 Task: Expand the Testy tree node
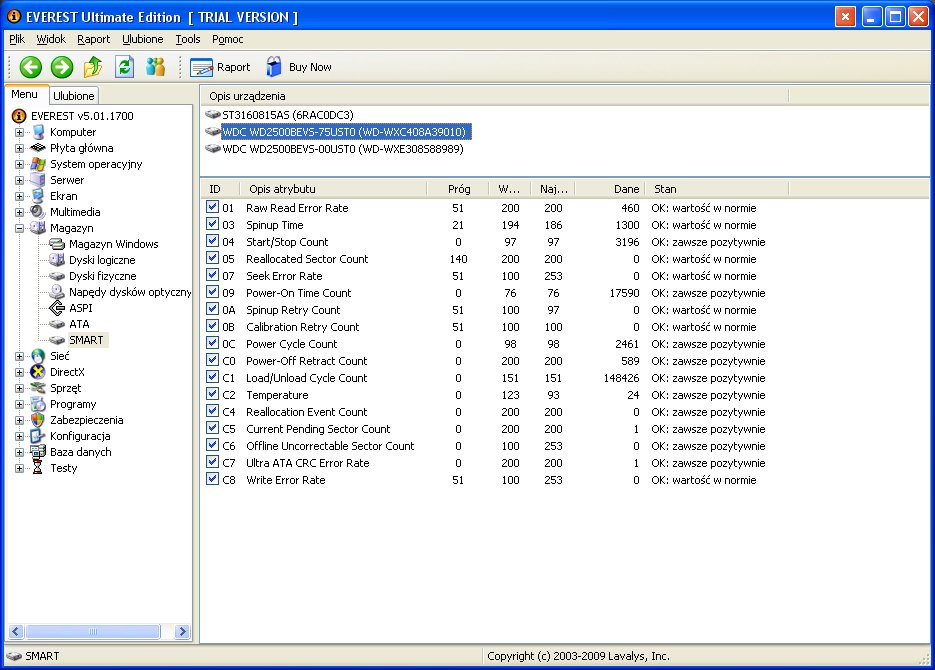[x=19, y=469]
